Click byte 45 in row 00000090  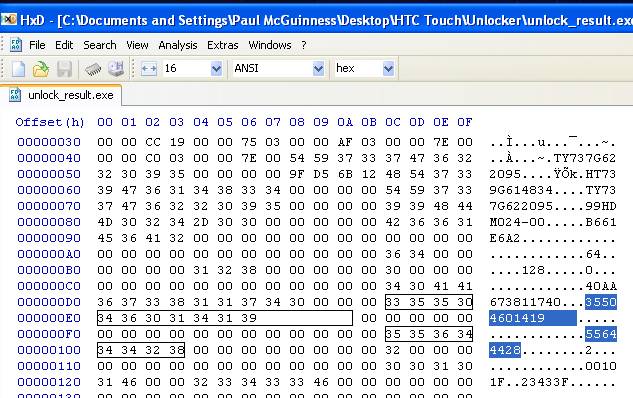pyautogui.click(x=105, y=238)
